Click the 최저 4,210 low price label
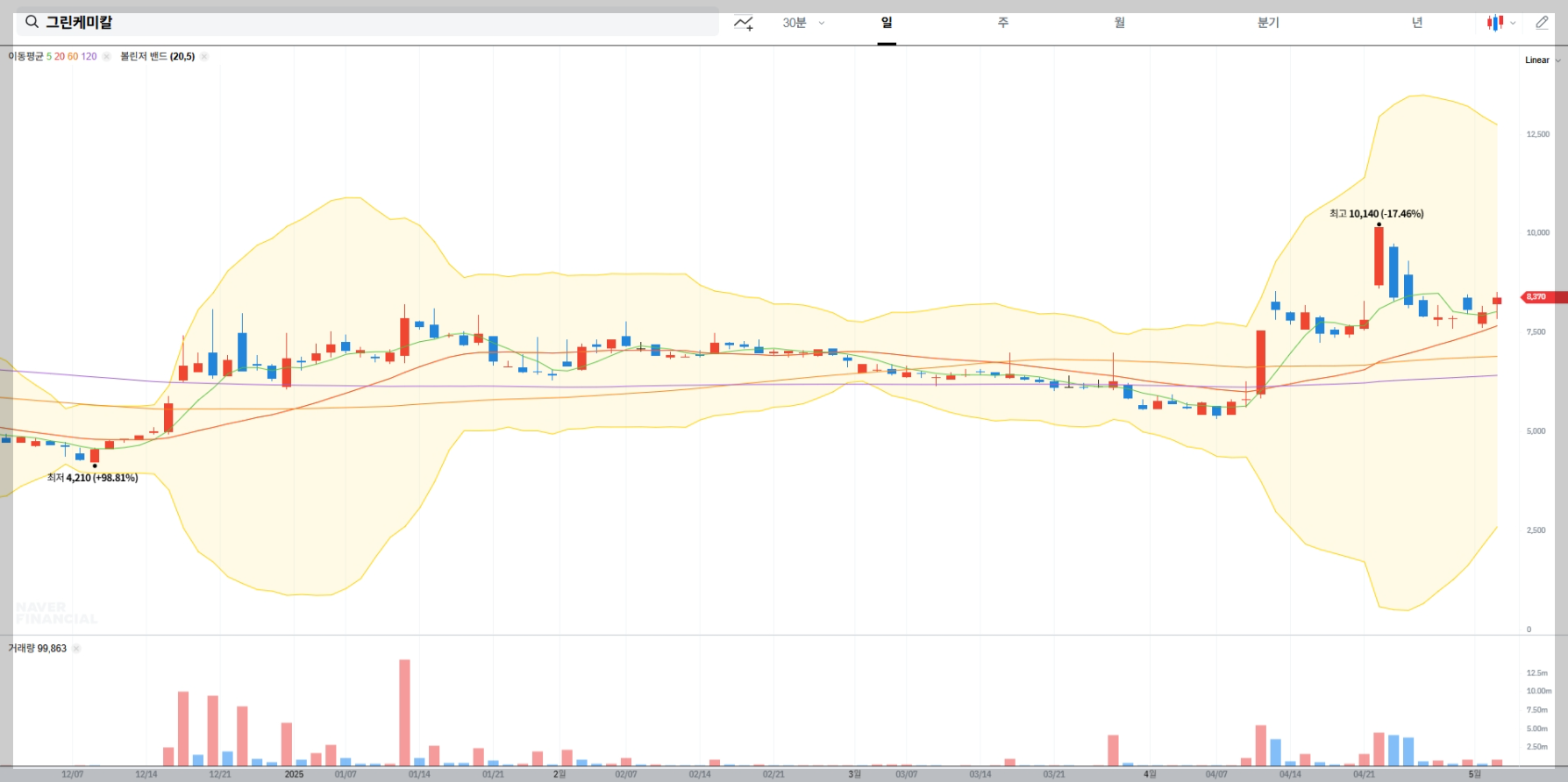This screenshot has height=782, width=1568. 92,478
